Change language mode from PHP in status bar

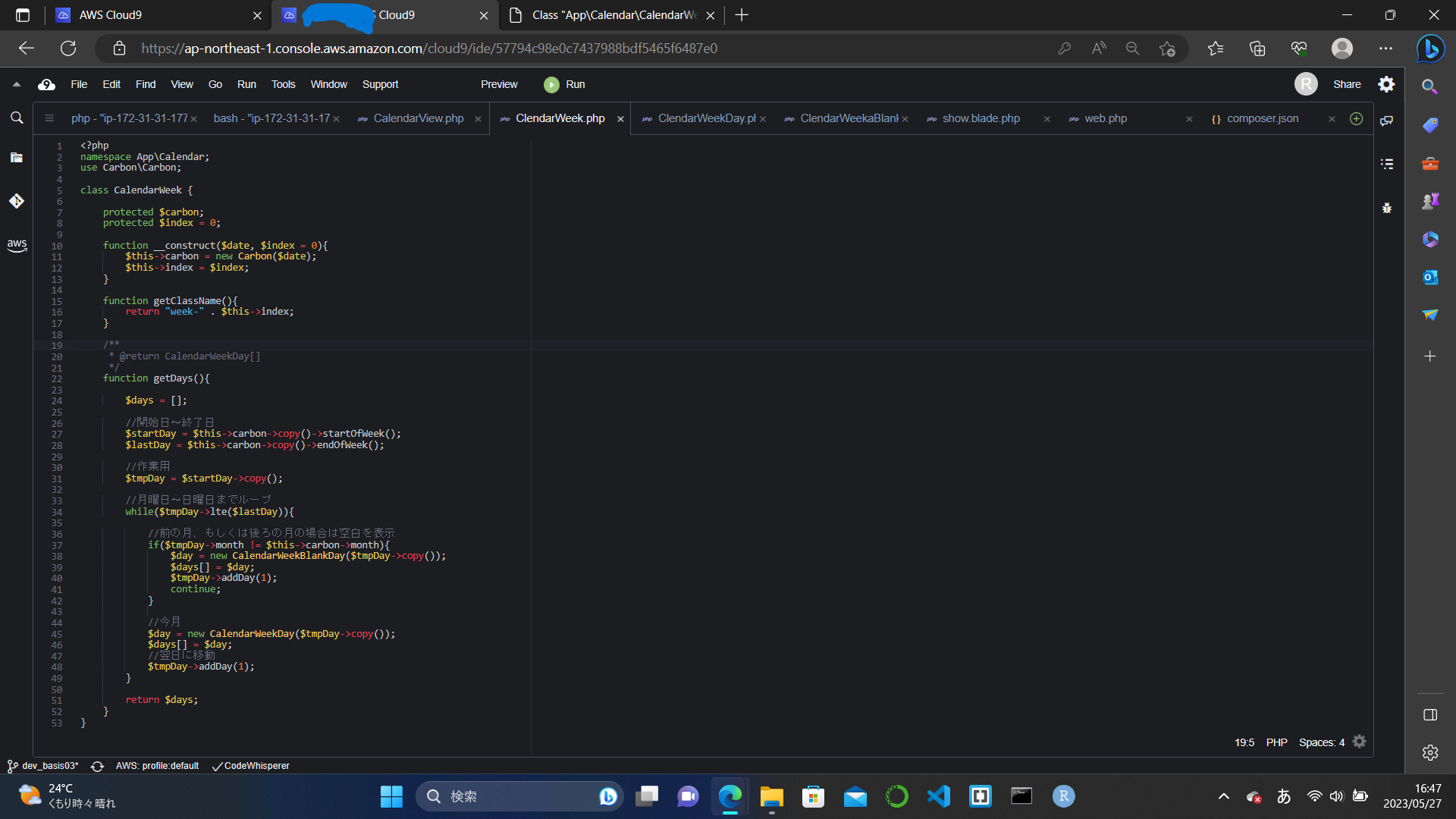[x=1276, y=742]
